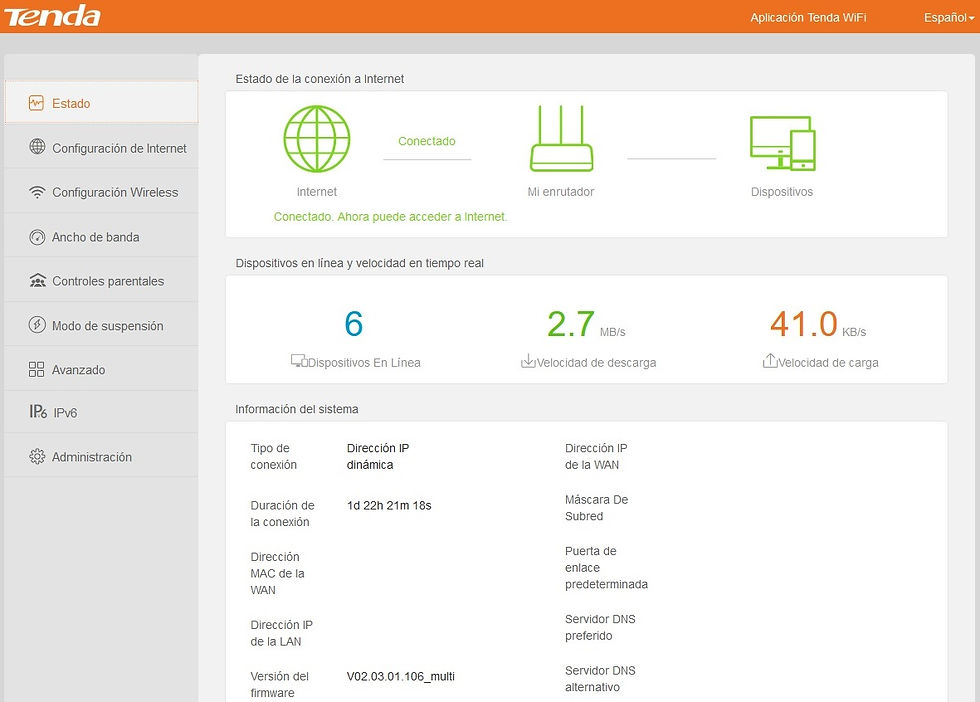Click the Tipo de conexión label
Screen dimensions: 980x702
pyautogui.click(x=274, y=456)
